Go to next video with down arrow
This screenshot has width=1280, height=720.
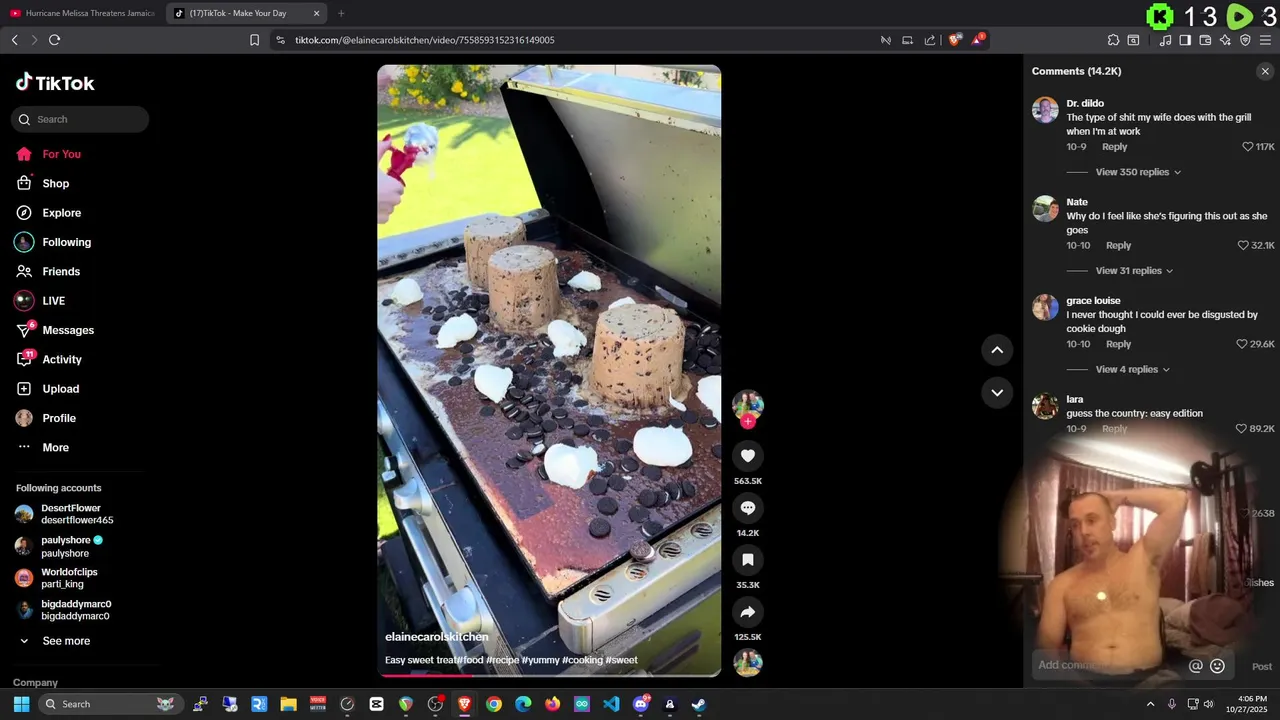(997, 392)
